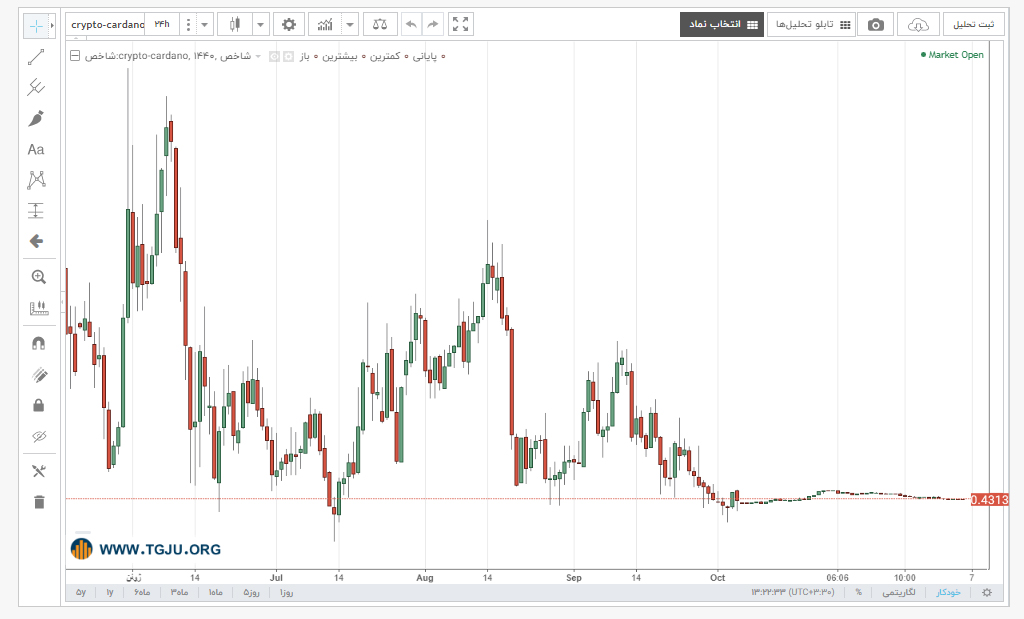
Task: Toggle percent scale in bottom bar
Action: tap(859, 592)
